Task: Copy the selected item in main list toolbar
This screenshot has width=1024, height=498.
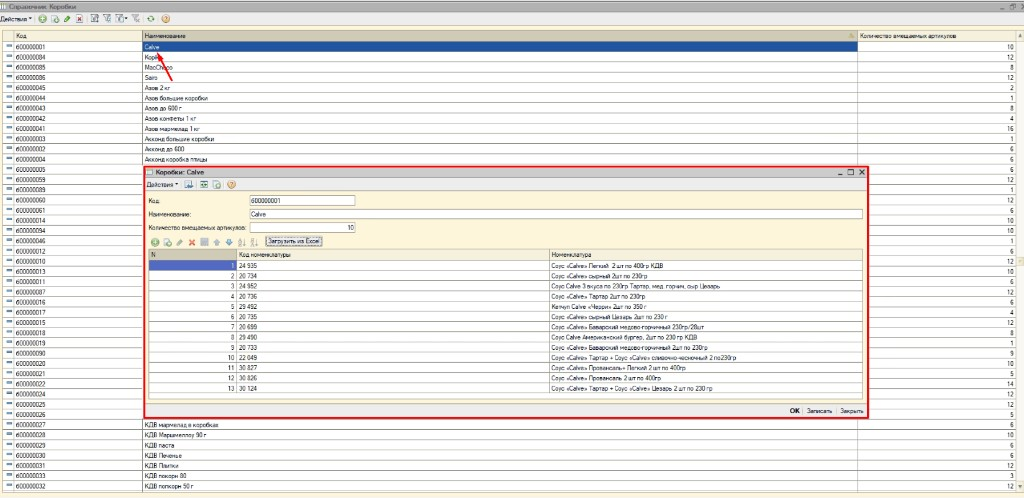Action: point(55,19)
